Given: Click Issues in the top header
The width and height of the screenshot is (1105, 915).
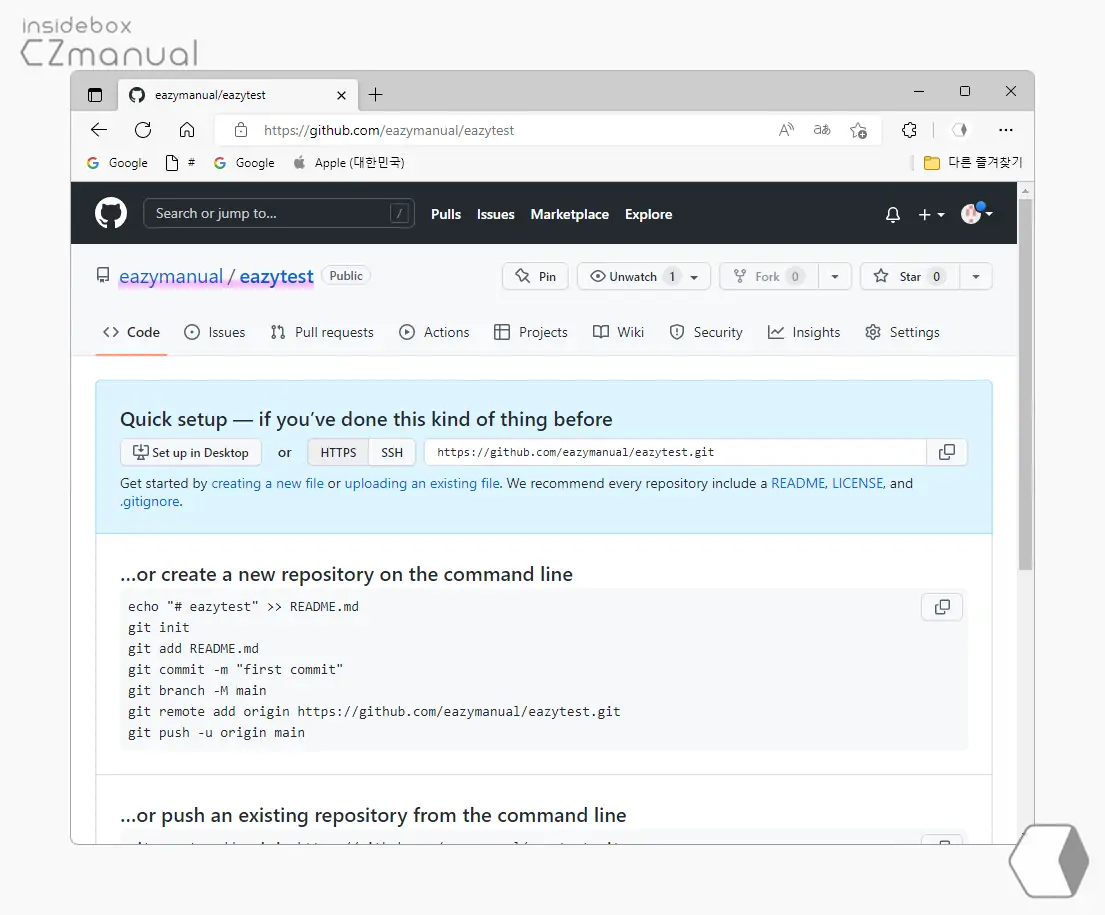Looking at the screenshot, I should 495,214.
